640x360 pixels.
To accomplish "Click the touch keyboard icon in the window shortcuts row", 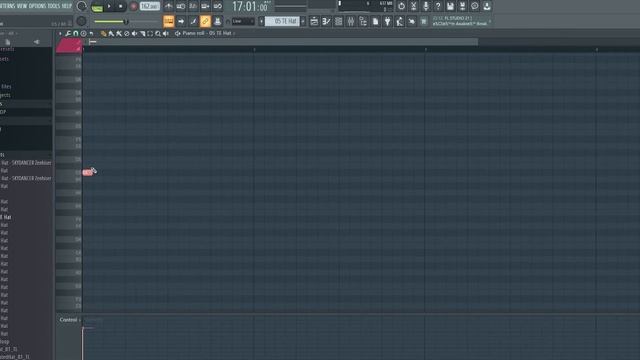I will point(411,21).
